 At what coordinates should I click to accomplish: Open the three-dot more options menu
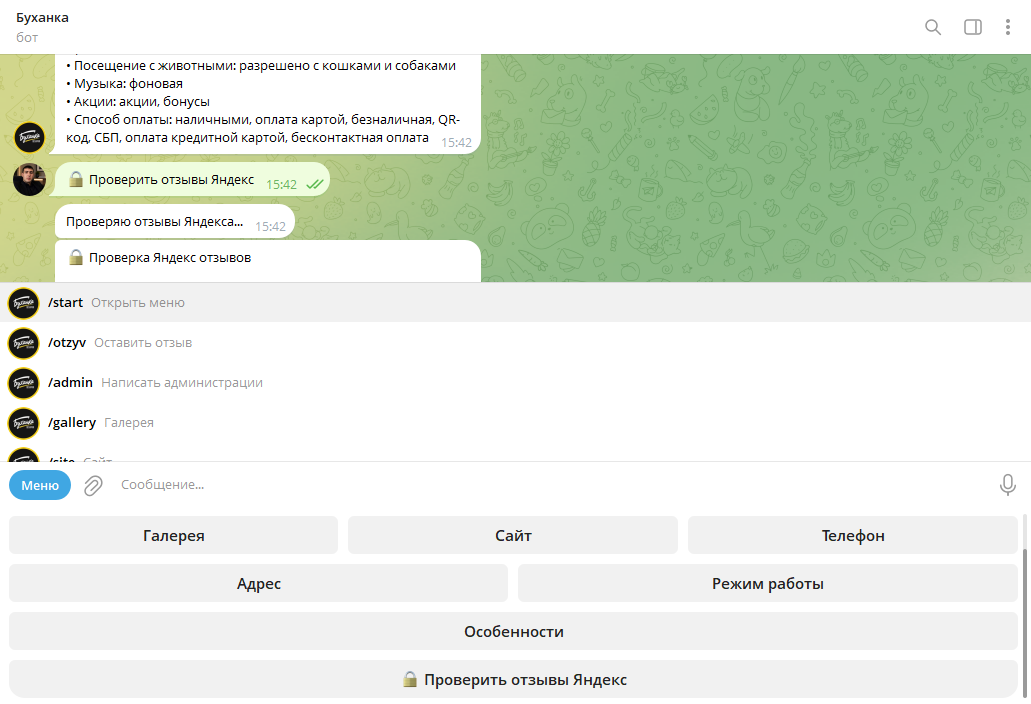click(x=1007, y=27)
